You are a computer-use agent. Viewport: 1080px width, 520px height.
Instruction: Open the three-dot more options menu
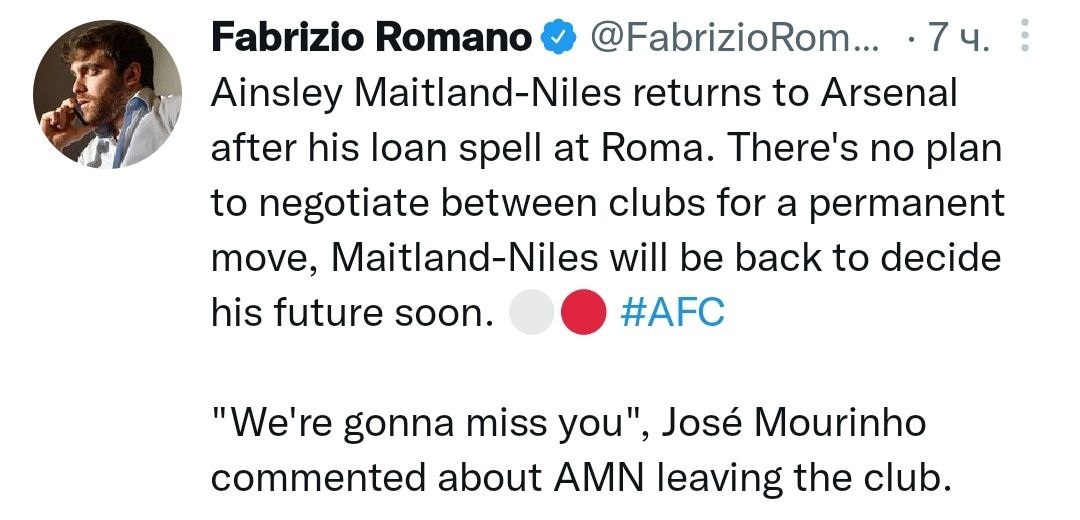tap(1023, 39)
